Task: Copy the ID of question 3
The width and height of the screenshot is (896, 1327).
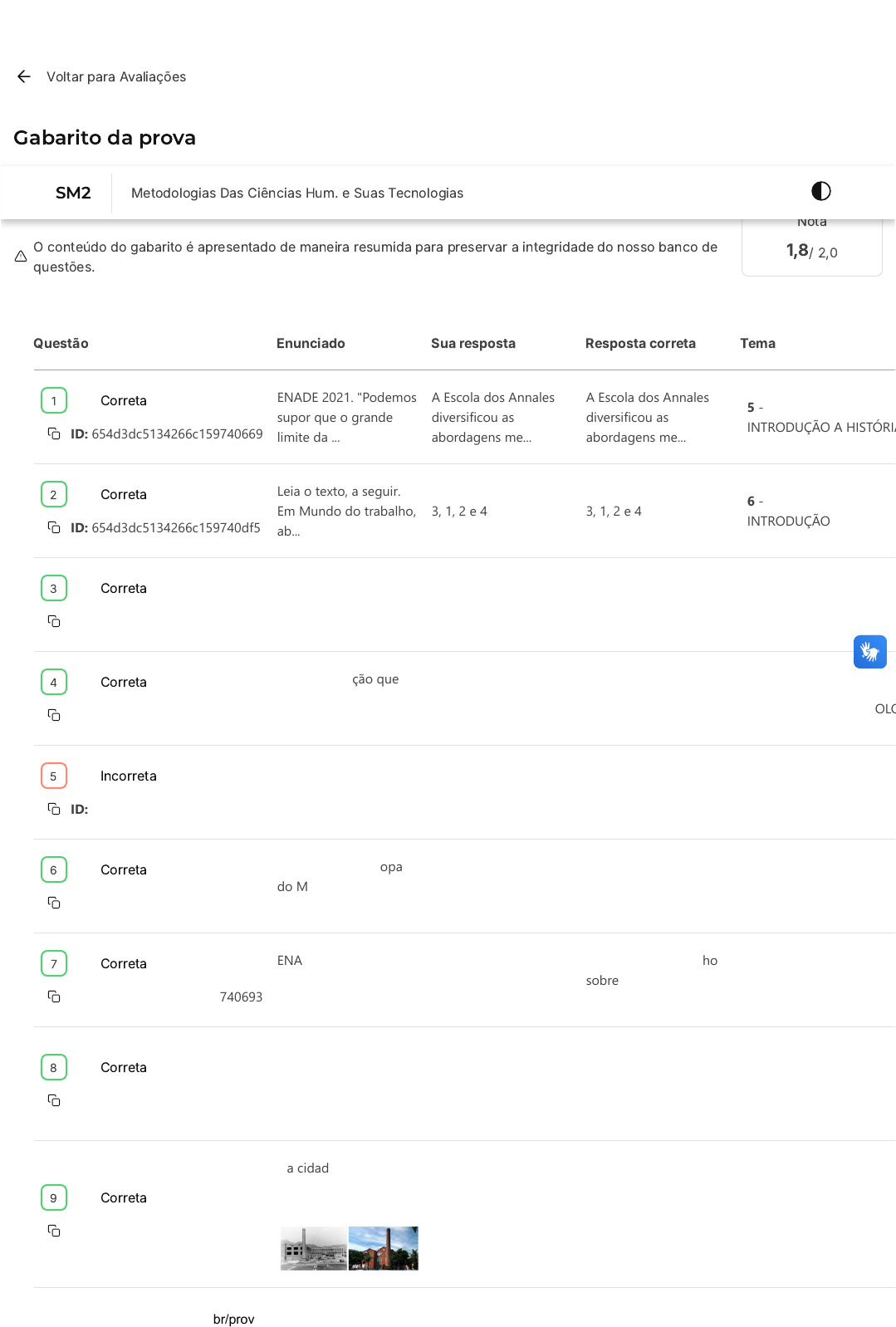Action: coord(54,621)
